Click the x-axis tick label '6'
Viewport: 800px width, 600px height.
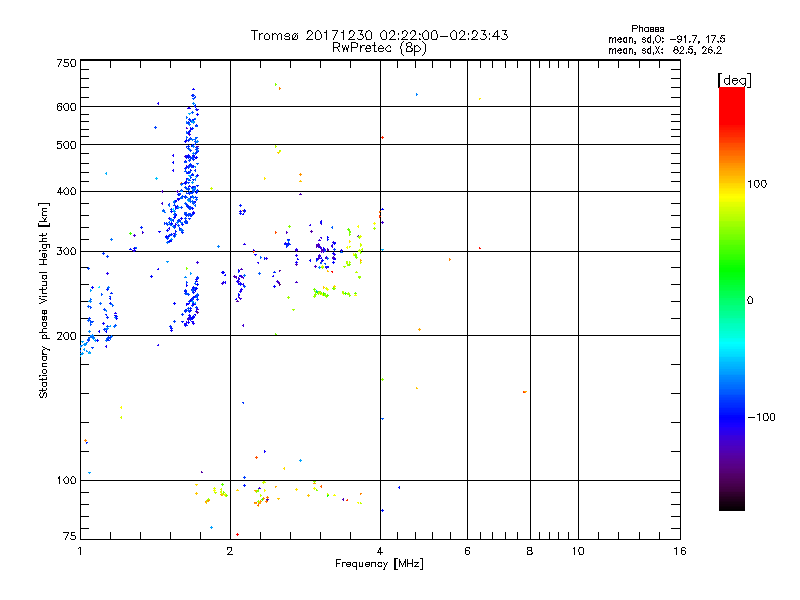467,551
